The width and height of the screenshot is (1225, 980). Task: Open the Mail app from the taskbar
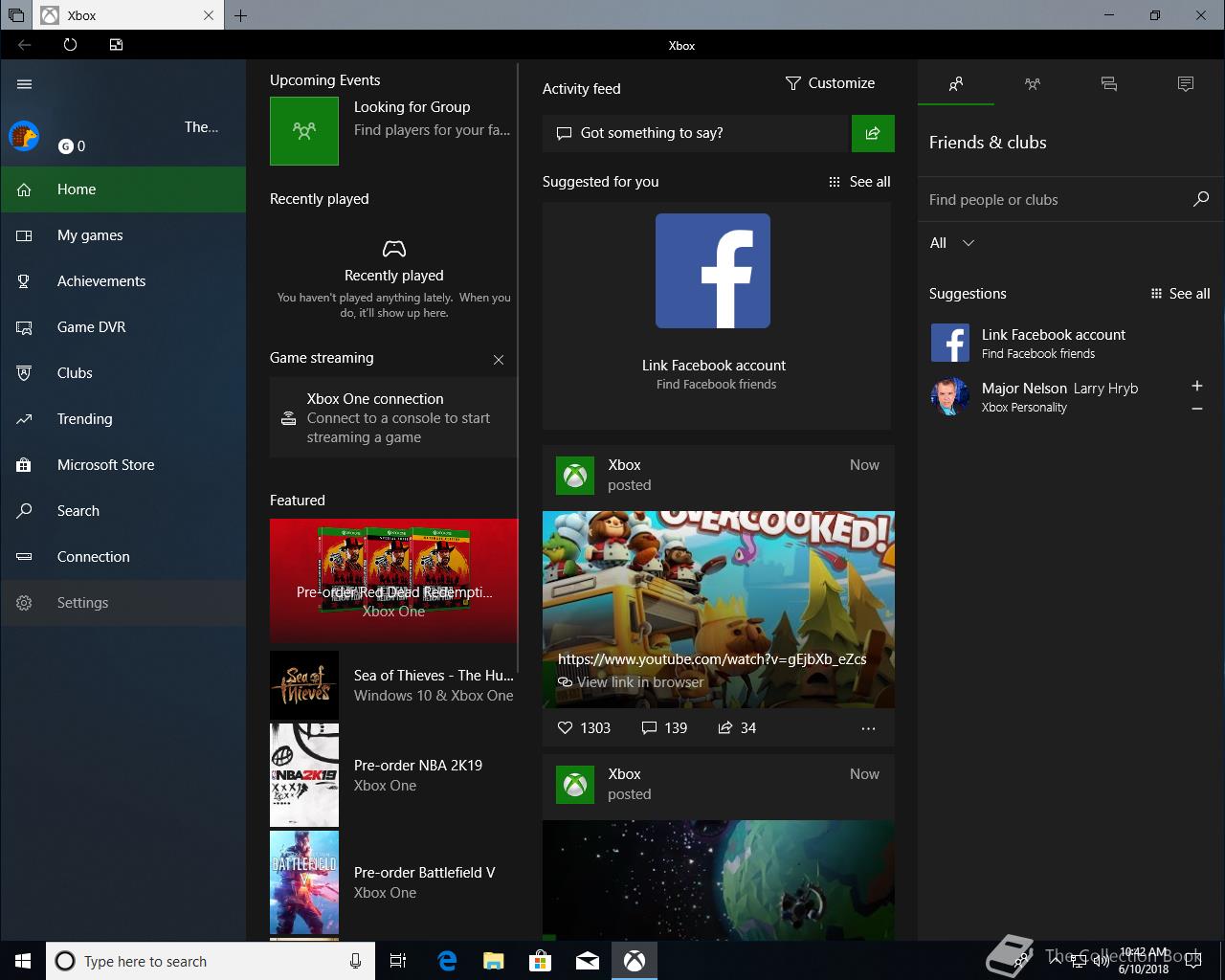click(588, 961)
